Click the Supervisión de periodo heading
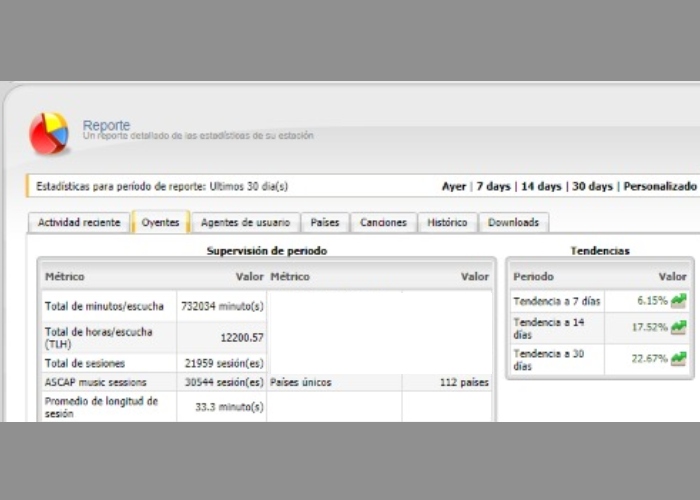Screen dimensions: 700x500 click(x=267, y=251)
